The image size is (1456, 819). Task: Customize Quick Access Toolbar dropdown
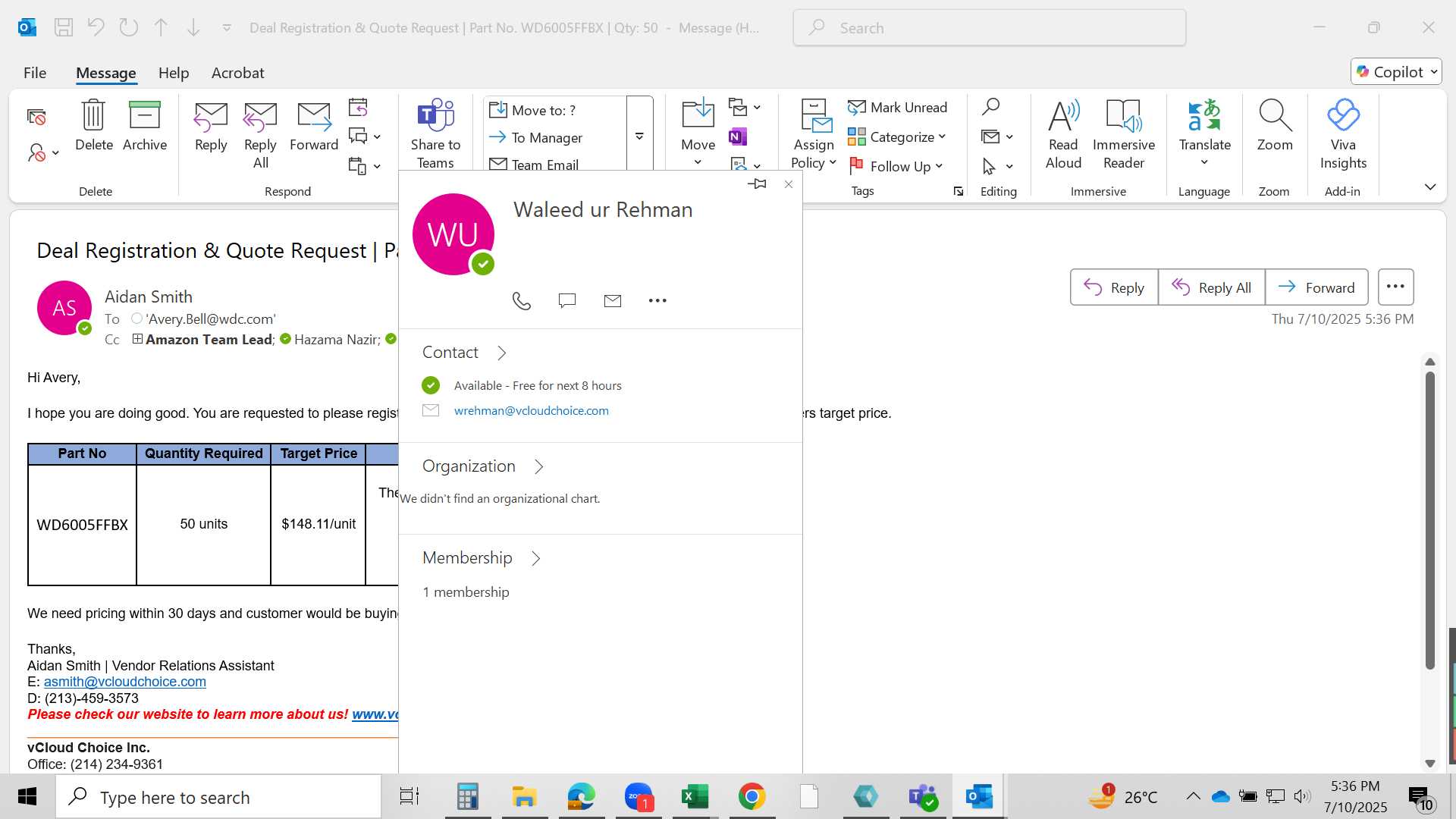click(x=227, y=28)
